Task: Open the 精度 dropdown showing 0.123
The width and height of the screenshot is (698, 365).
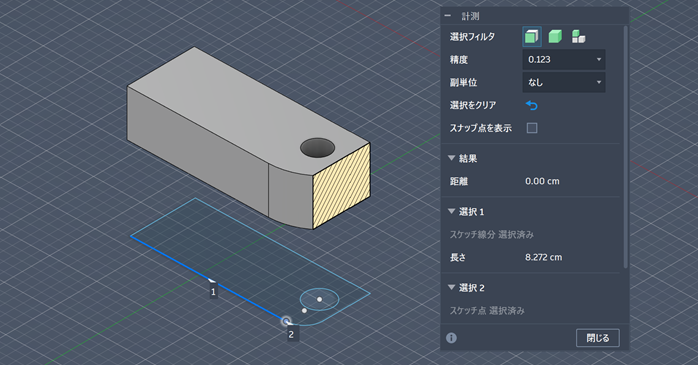Action: (x=564, y=60)
